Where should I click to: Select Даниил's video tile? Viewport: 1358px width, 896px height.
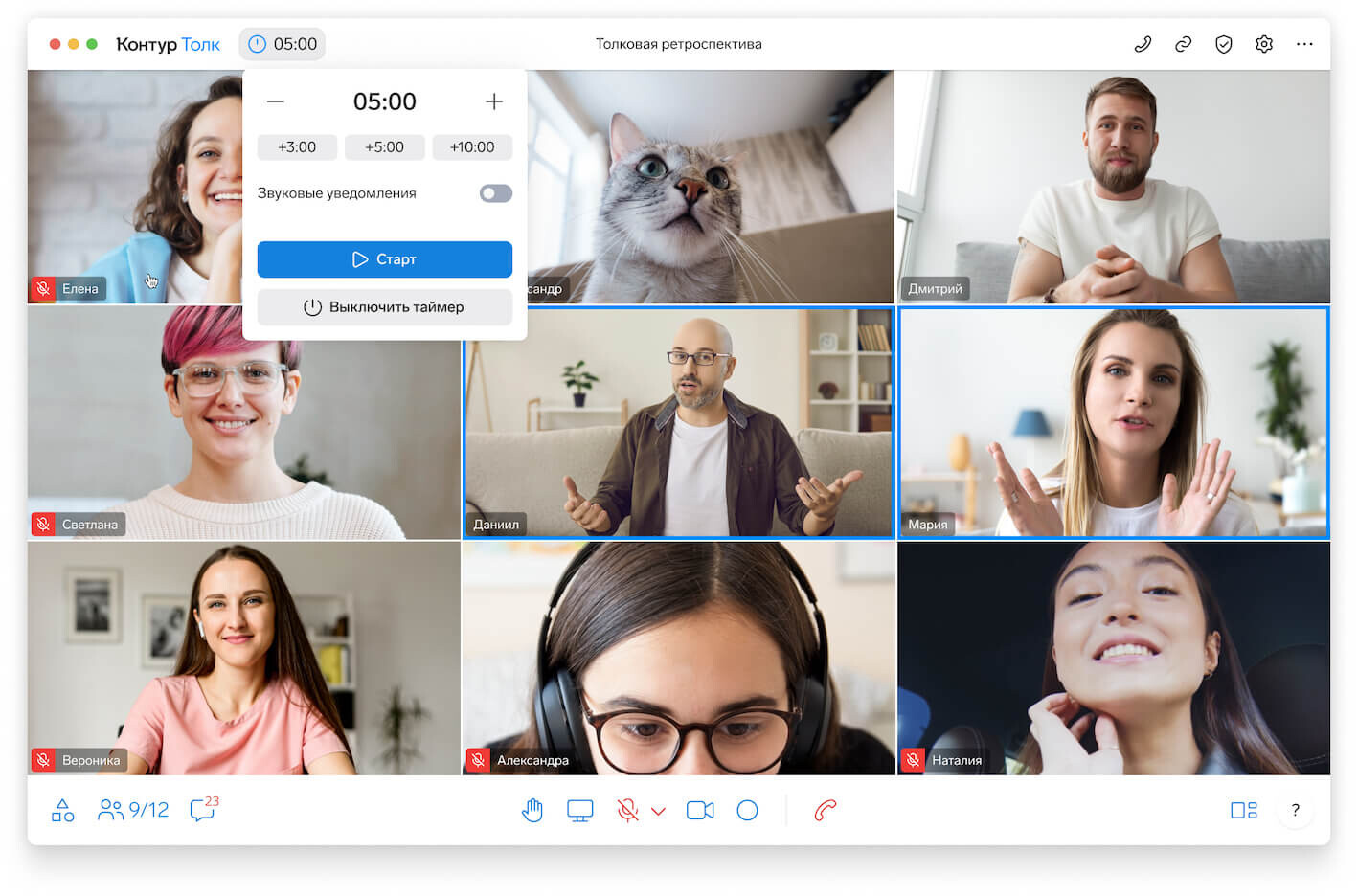tap(679, 423)
